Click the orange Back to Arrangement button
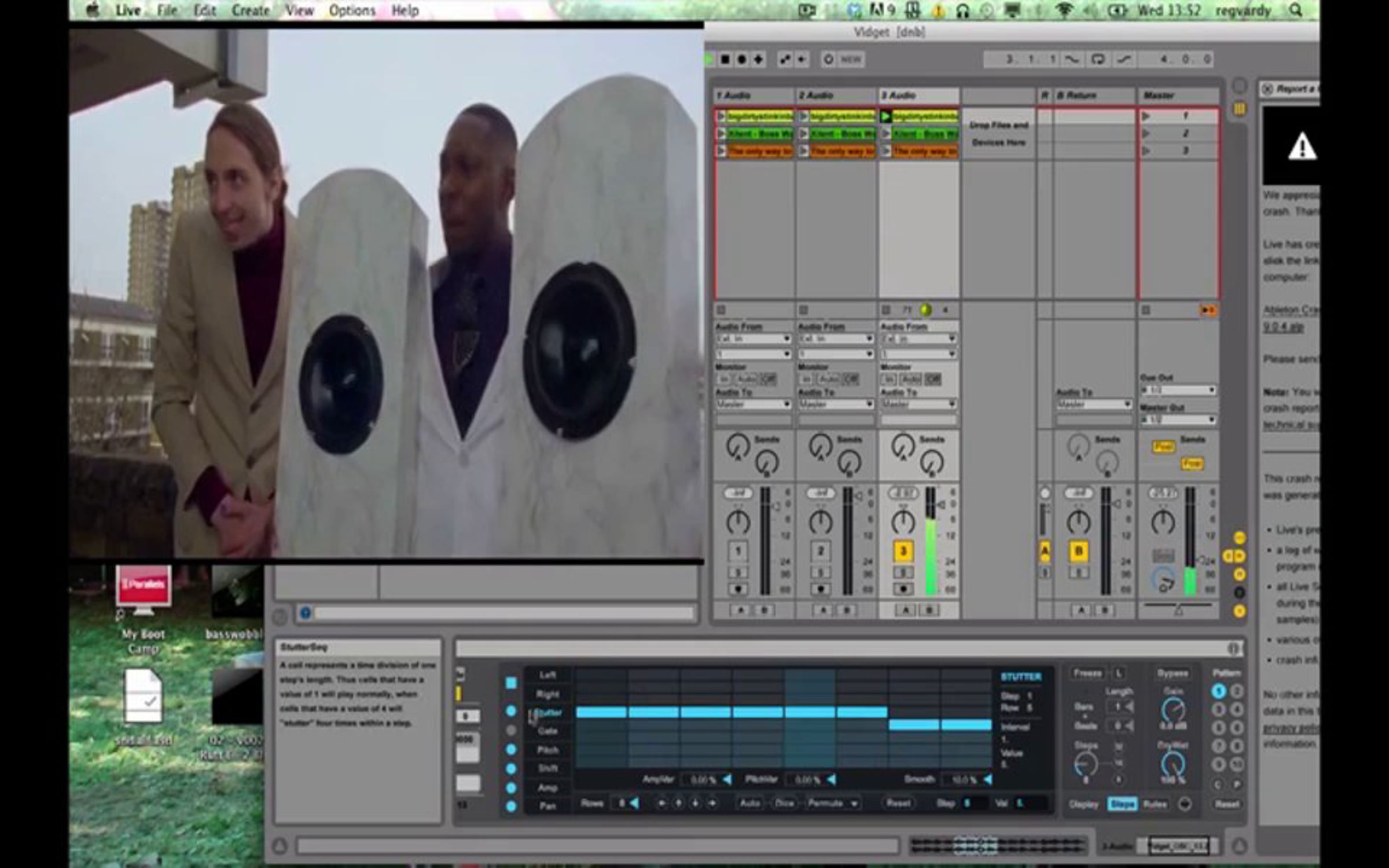Screen dimensions: 1389x868 (x=1208, y=311)
